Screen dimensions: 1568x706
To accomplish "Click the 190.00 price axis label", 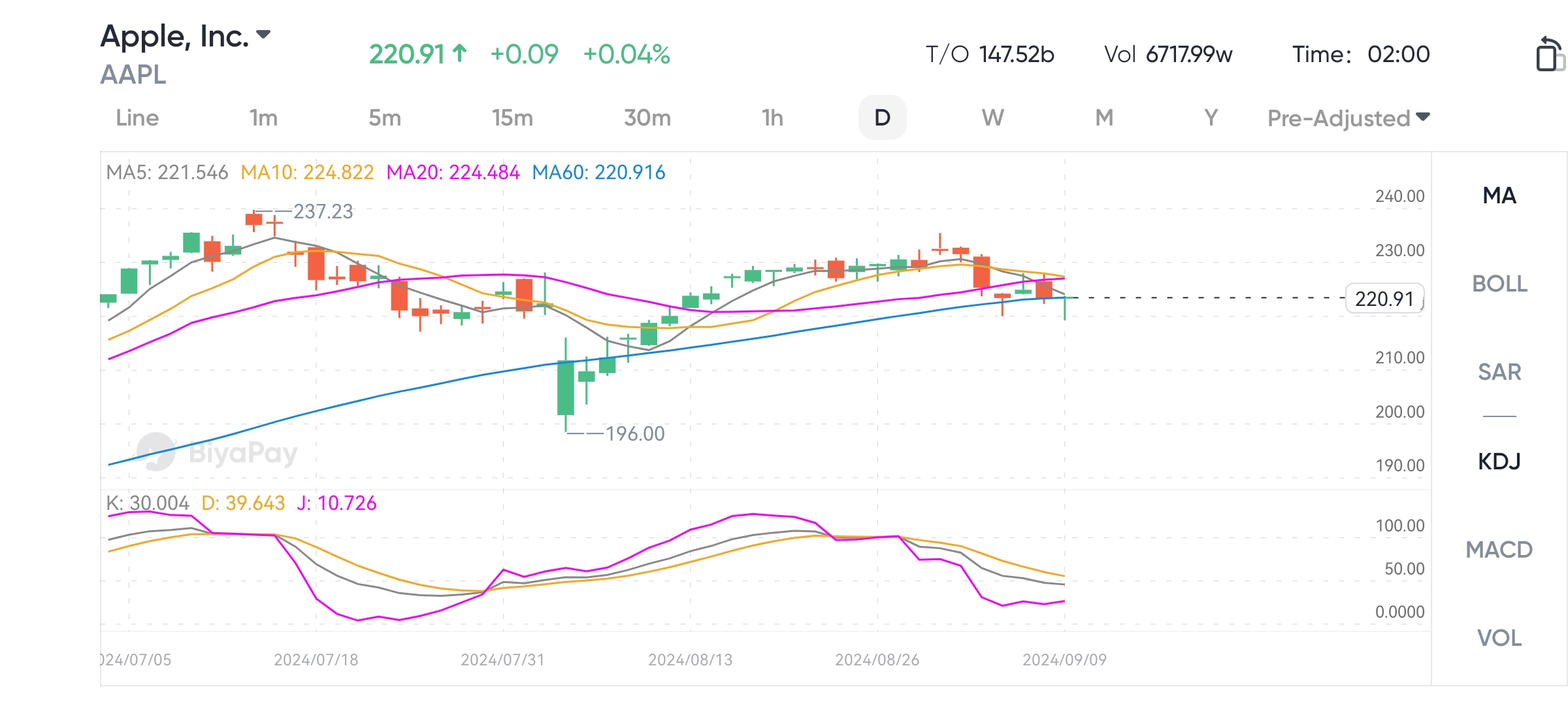I will tap(1400, 465).
